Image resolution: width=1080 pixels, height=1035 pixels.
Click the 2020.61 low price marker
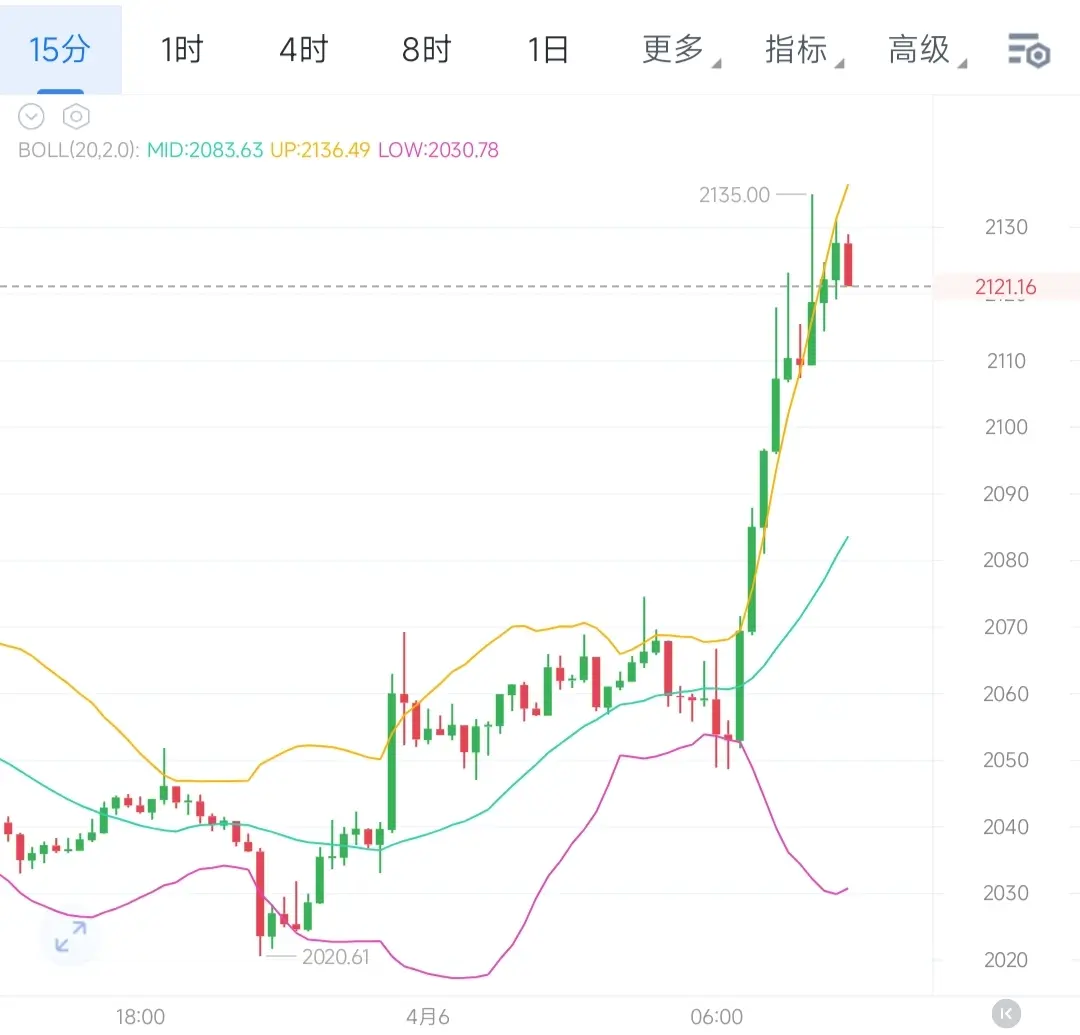coord(335,956)
